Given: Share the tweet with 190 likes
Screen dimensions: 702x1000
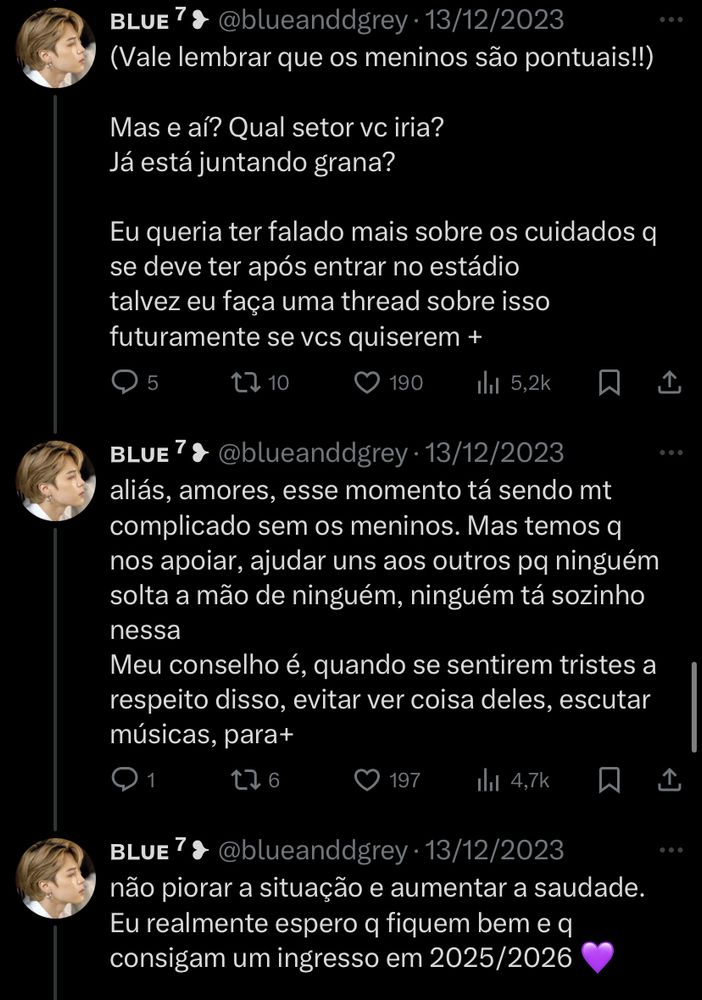Looking at the screenshot, I should point(669,383).
